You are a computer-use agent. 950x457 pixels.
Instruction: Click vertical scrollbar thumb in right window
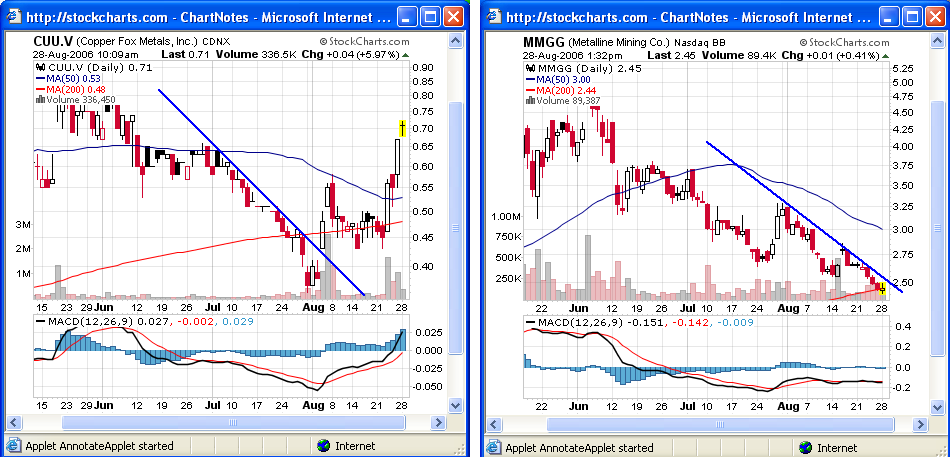tap(938, 227)
